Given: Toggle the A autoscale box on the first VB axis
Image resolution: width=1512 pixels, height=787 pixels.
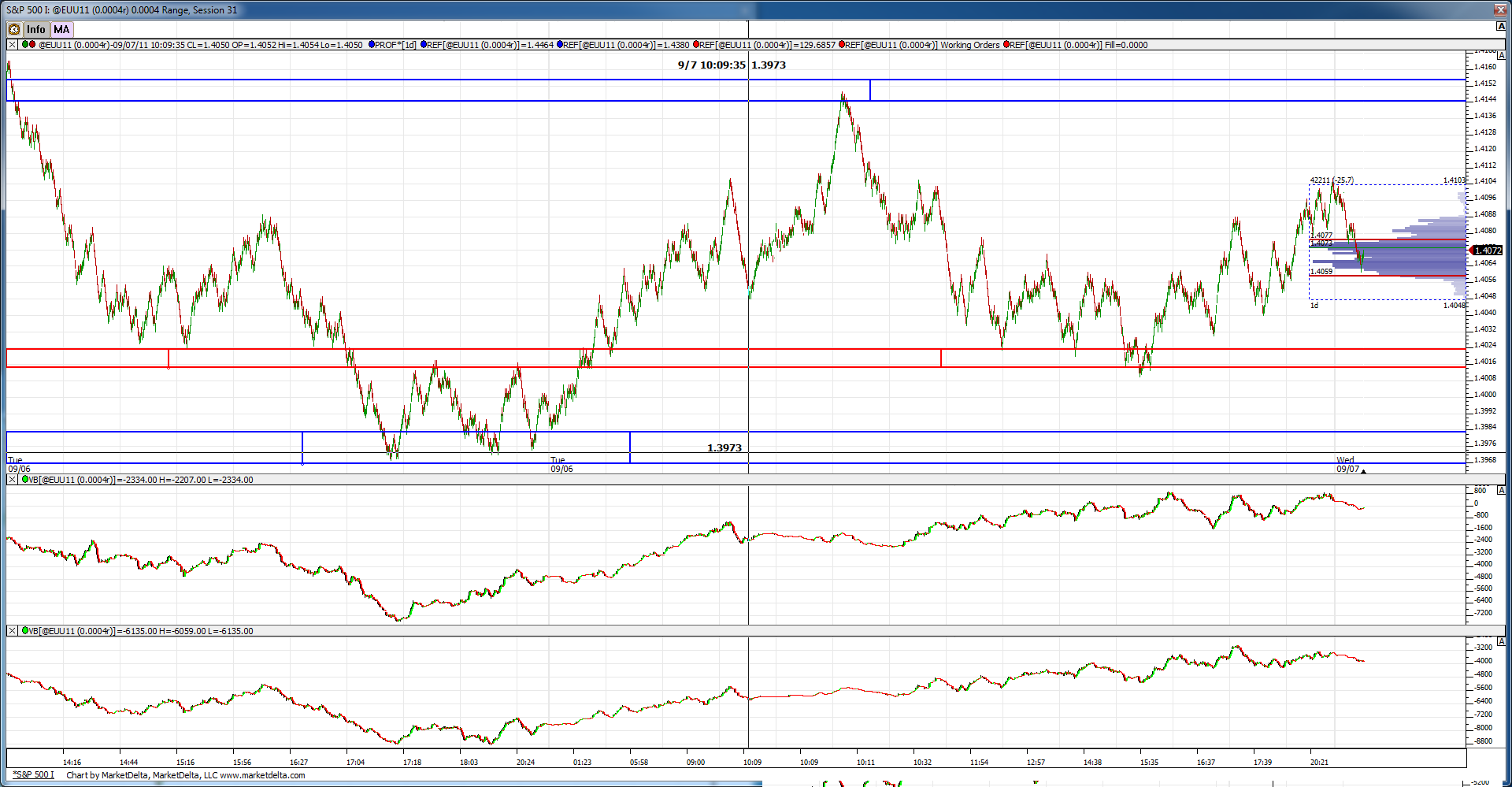Looking at the screenshot, I should (1501, 490).
